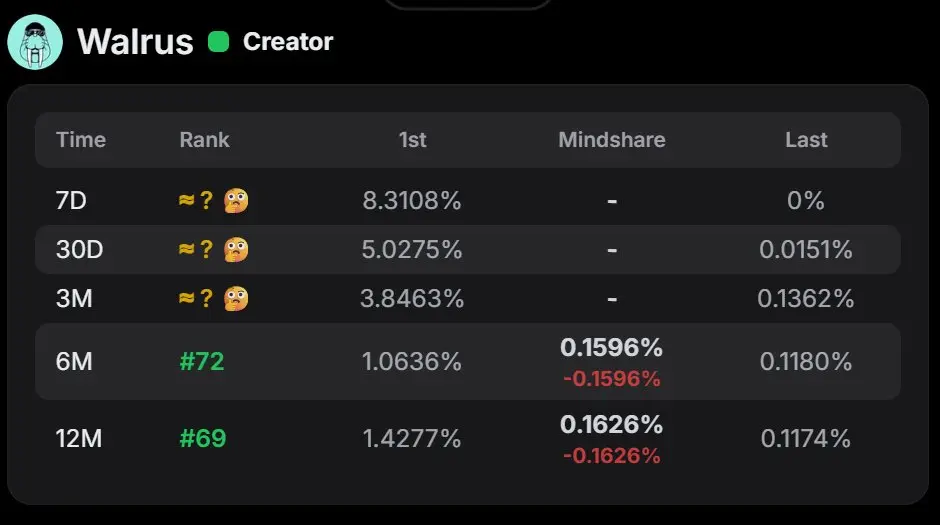Click the 1st column header
The image size is (940, 525).
click(x=412, y=140)
